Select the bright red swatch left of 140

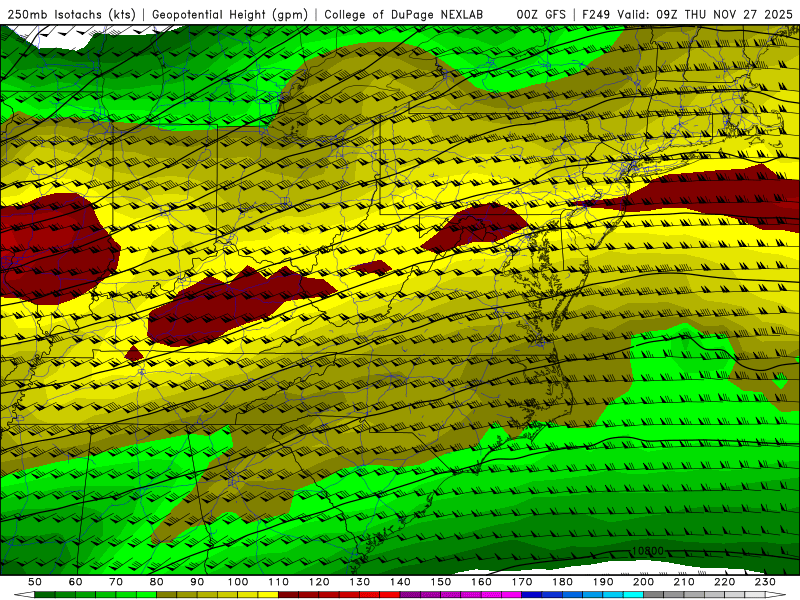point(390,595)
